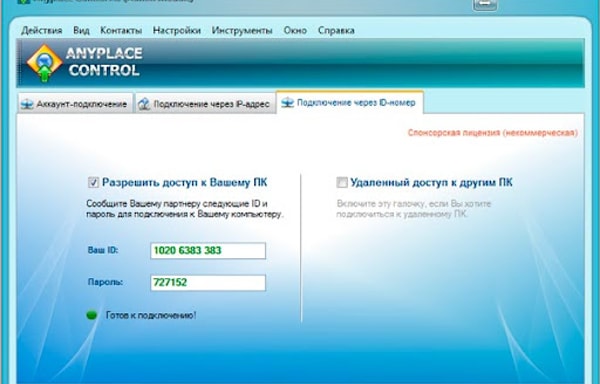Switch to Подключение через IP-адрес tab
The width and height of the screenshot is (600, 384).
205,103
